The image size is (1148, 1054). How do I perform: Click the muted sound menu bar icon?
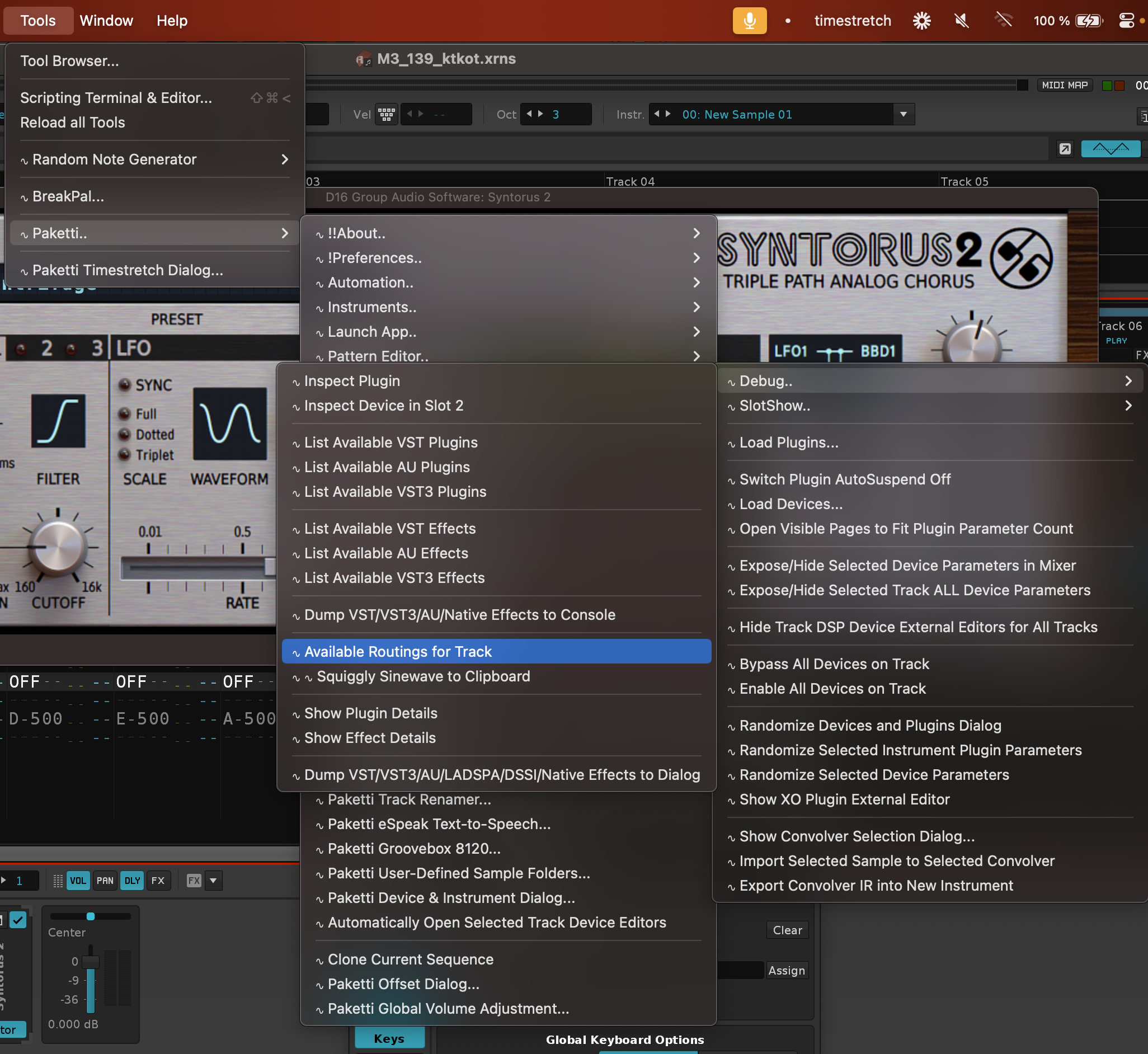(962, 21)
